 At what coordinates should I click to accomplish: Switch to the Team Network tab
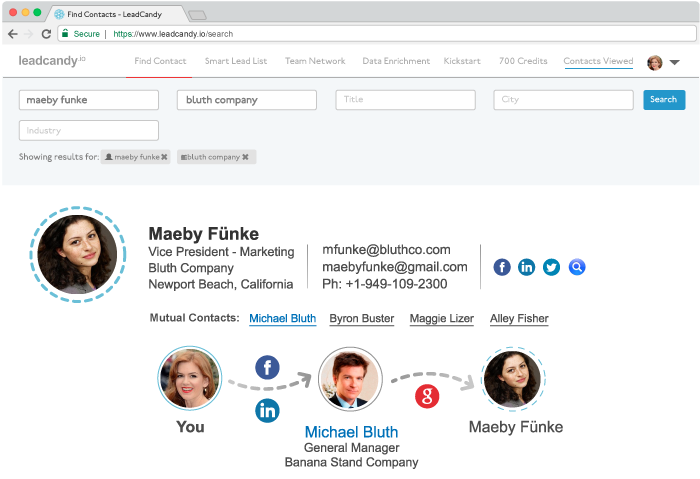pos(315,61)
